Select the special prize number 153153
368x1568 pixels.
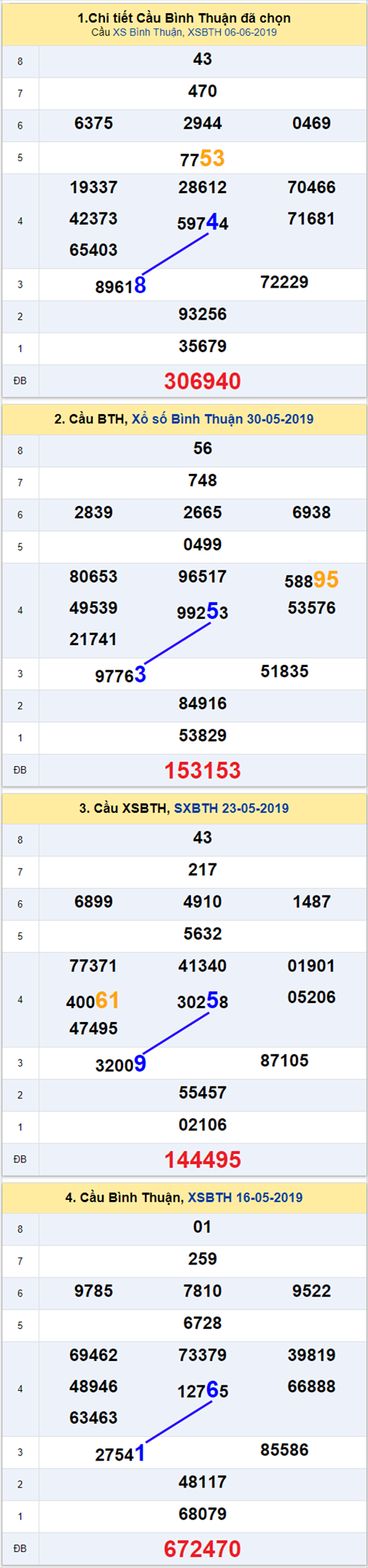pyautogui.click(x=202, y=771)
